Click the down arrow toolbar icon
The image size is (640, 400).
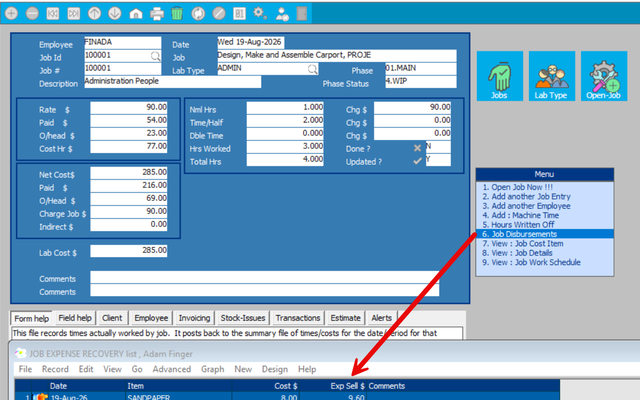pyautogui.click(x=115, y=13)
